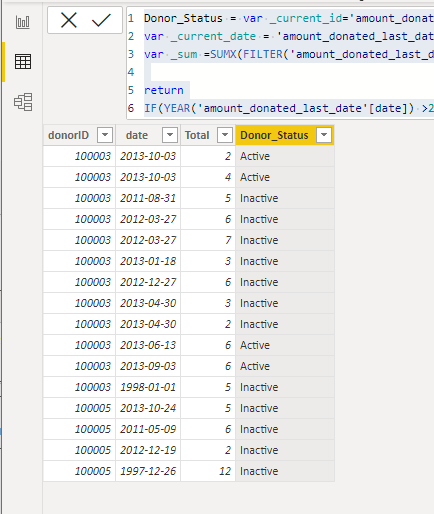Cancel formula edit with X icon
This screenshot has height=514, width=434.
click(x=69, y=20)
